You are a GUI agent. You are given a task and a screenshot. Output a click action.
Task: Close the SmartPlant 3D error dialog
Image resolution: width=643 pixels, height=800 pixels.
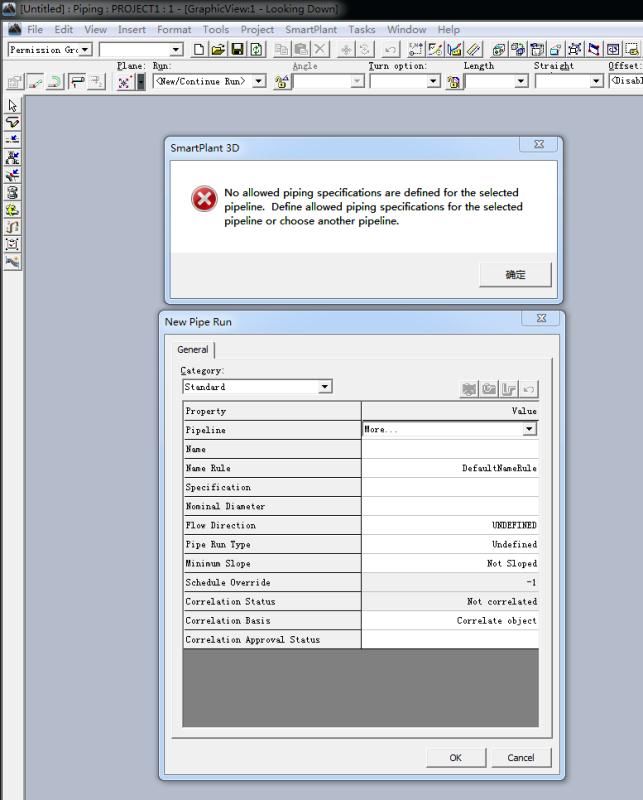coord(539,144)
